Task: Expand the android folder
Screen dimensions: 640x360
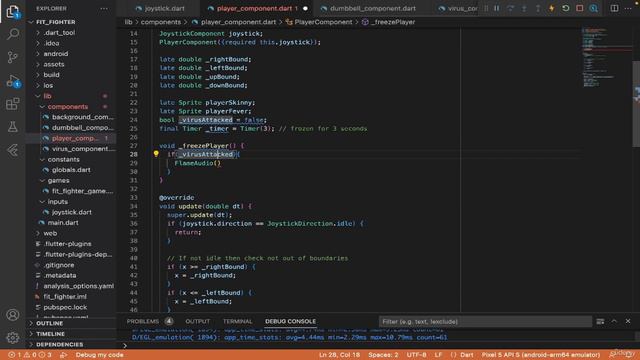Action: pyautogui.click(x=56, y=54)
